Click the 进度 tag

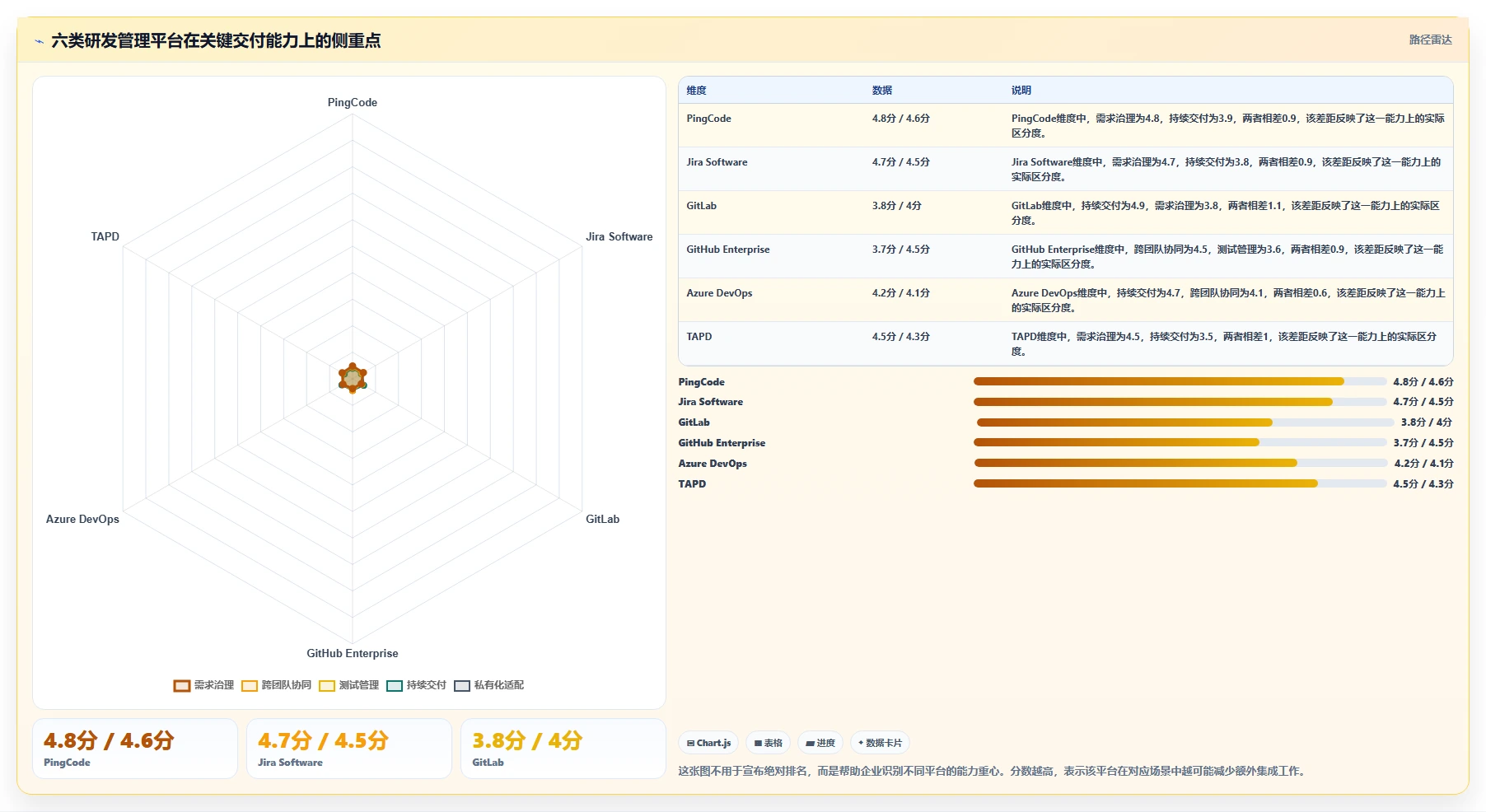point(820,743)
